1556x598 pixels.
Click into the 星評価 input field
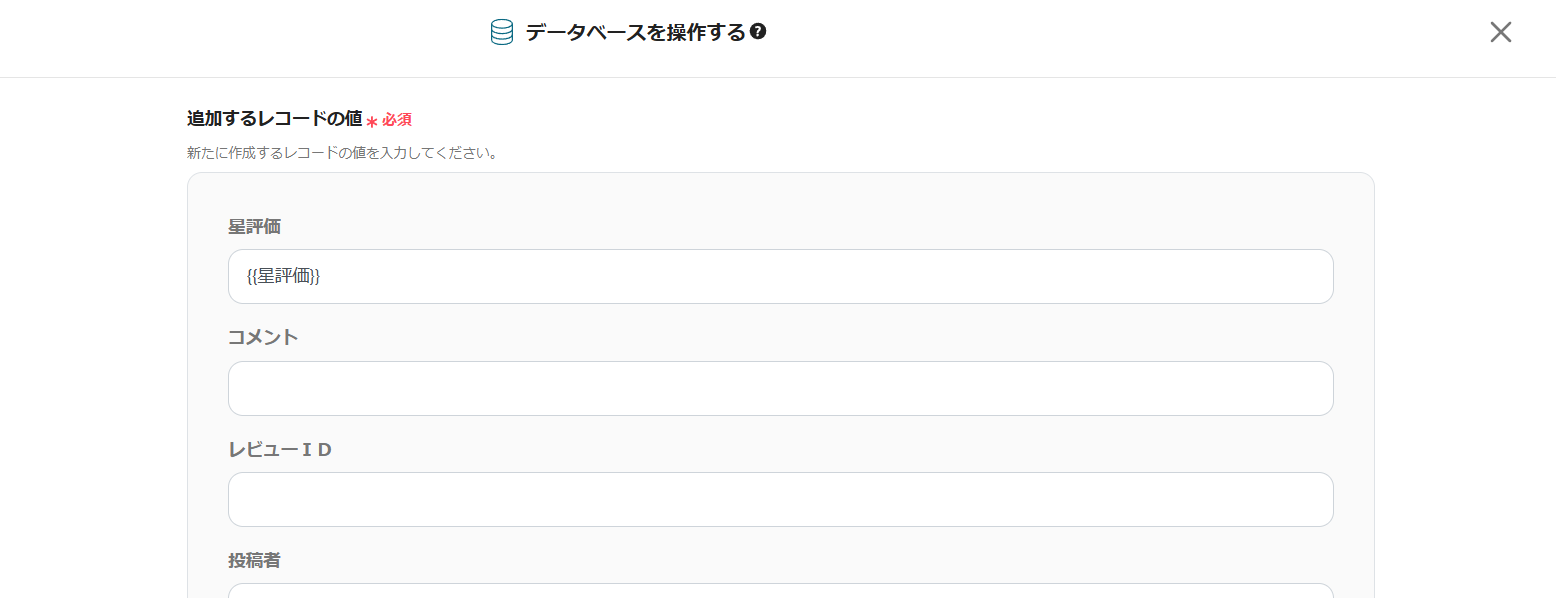coord(780,276)
